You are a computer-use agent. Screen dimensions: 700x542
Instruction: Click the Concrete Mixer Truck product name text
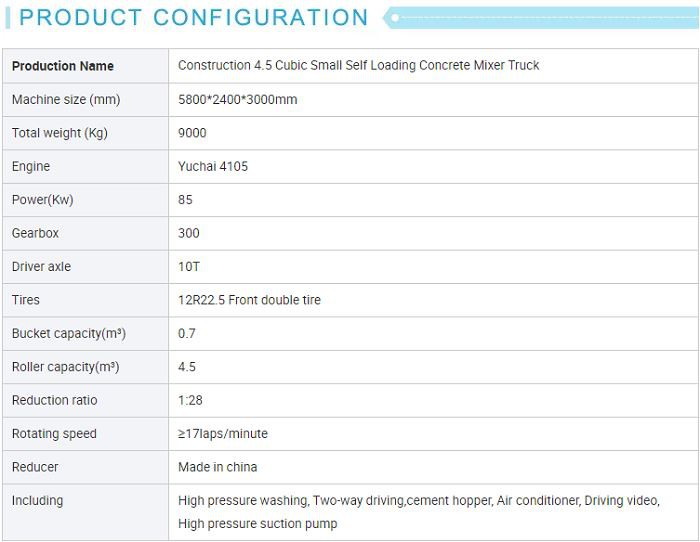pyautogui.click(x=358, y=65)
